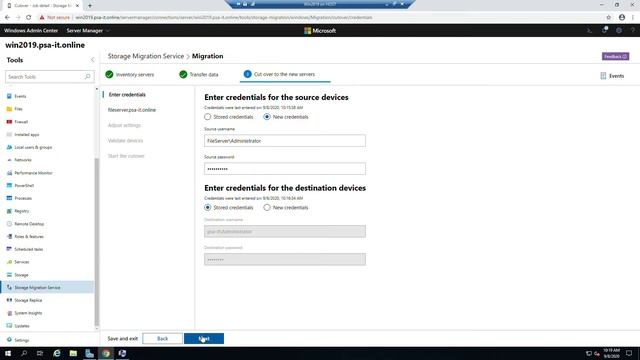Click the PowerShell console icon in header
The height and width of the screenshot is (360, 640).
pos(589,31)
